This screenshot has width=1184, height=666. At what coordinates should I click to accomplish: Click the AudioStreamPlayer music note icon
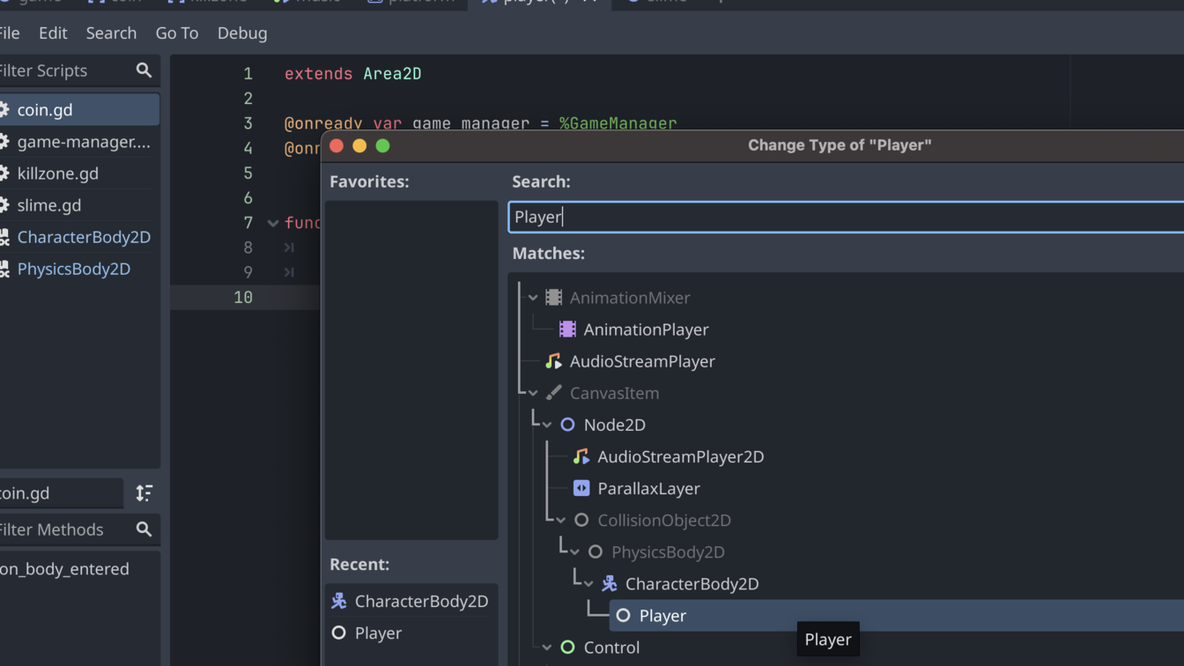tap(553, 361)
